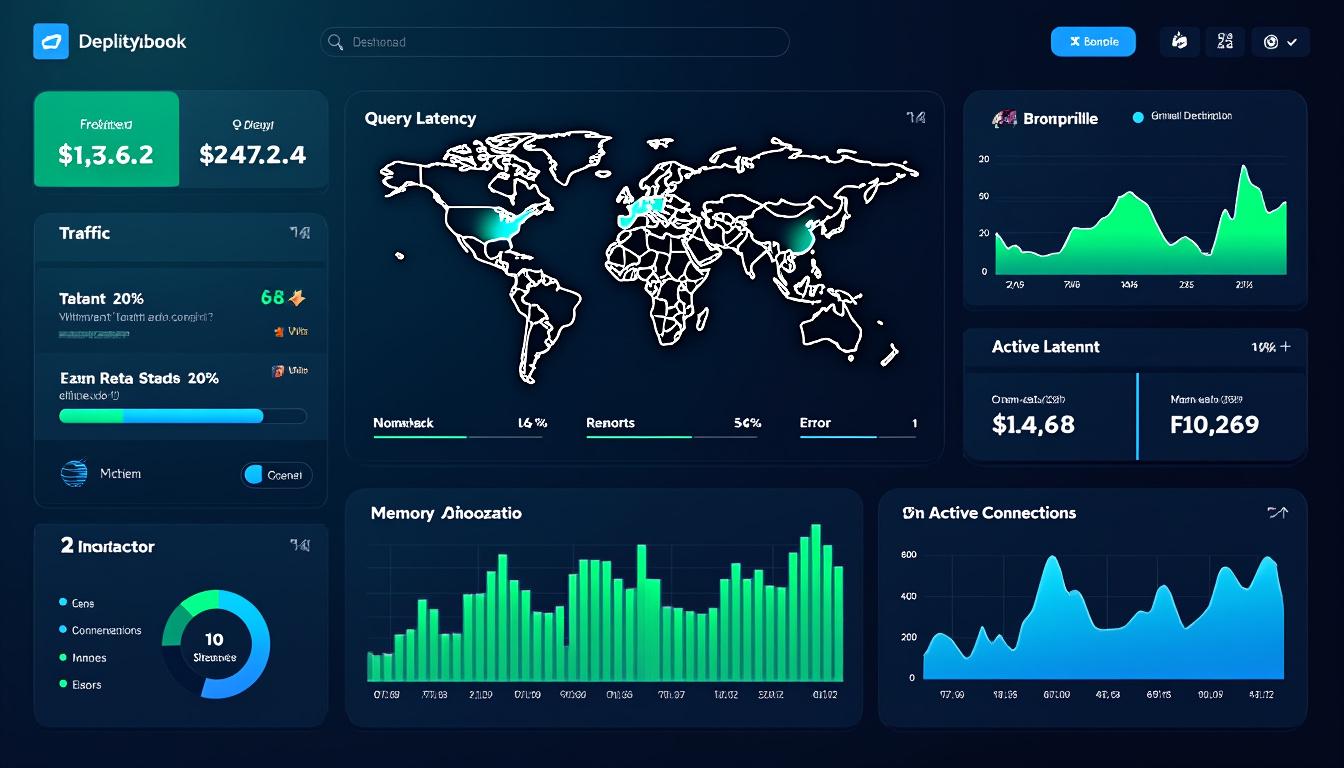The width and height of the screenshot is (1344, 768).
Task: Click the arrow icon in Active Connections header
Action: tap(1277, 513)
